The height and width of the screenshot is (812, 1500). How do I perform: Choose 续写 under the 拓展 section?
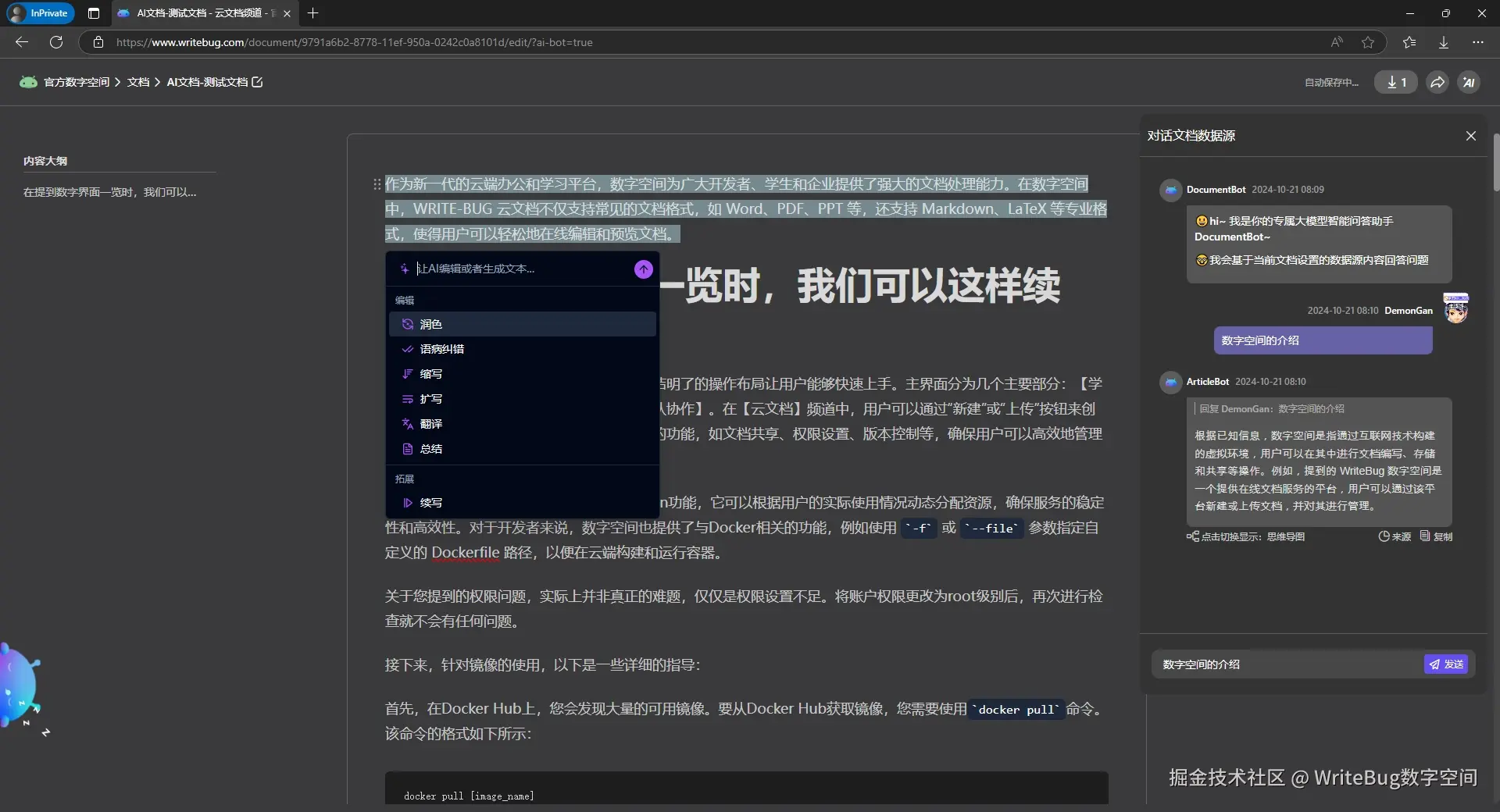[429, 502]
